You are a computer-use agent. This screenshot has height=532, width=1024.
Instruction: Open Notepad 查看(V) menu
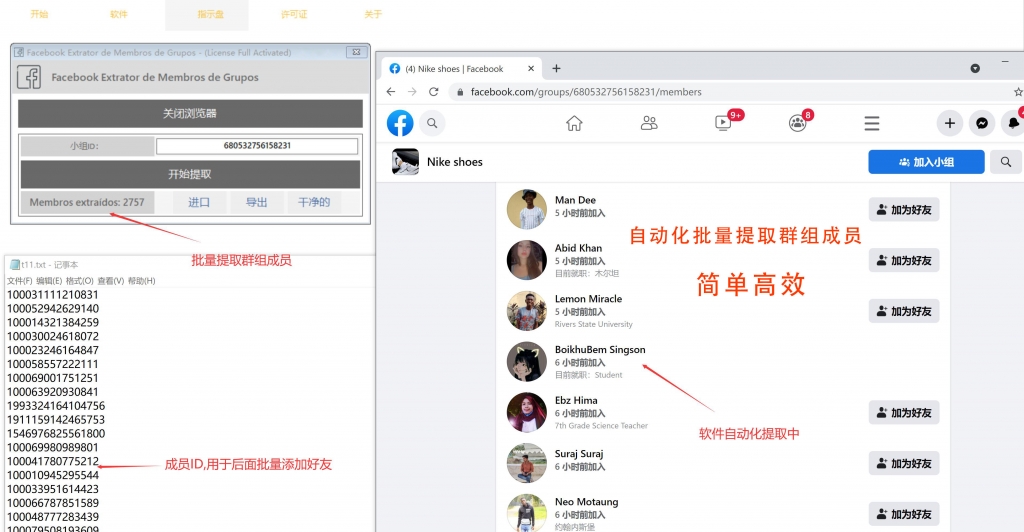[x=110, y=281]
